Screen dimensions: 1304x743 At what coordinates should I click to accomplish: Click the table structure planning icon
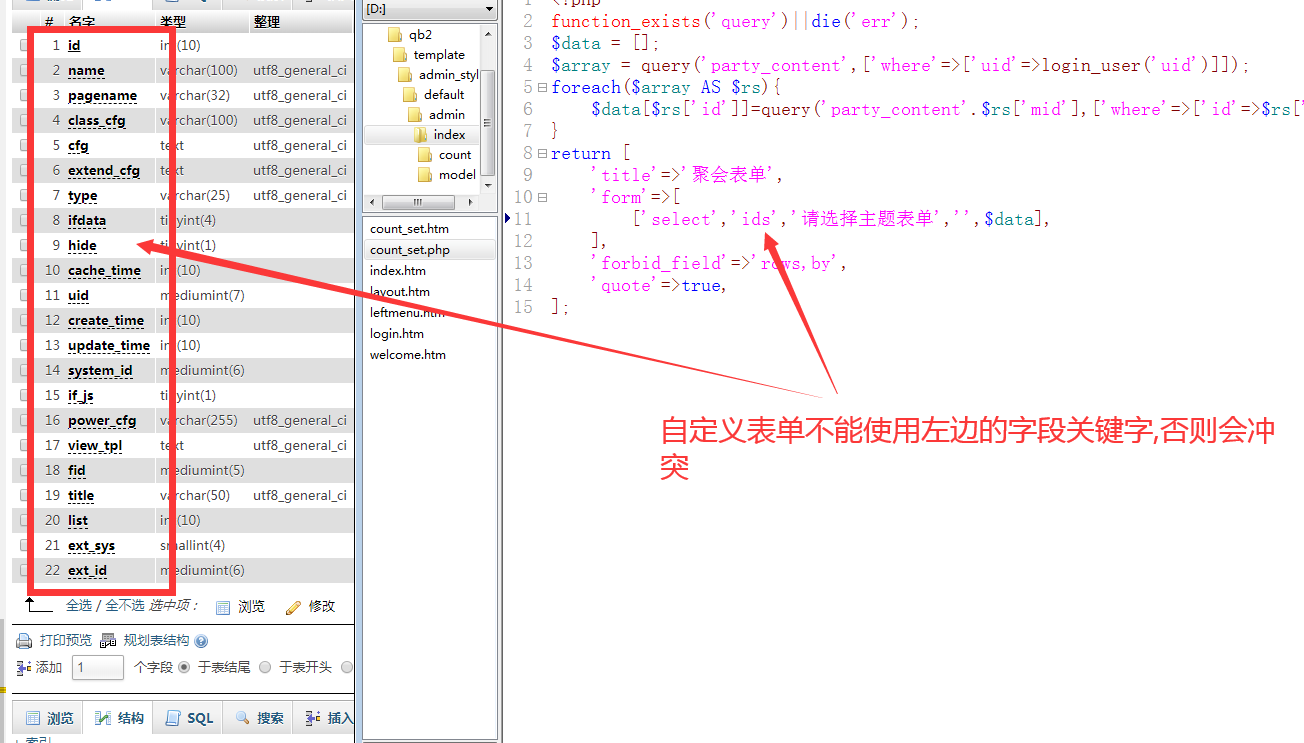108,641
